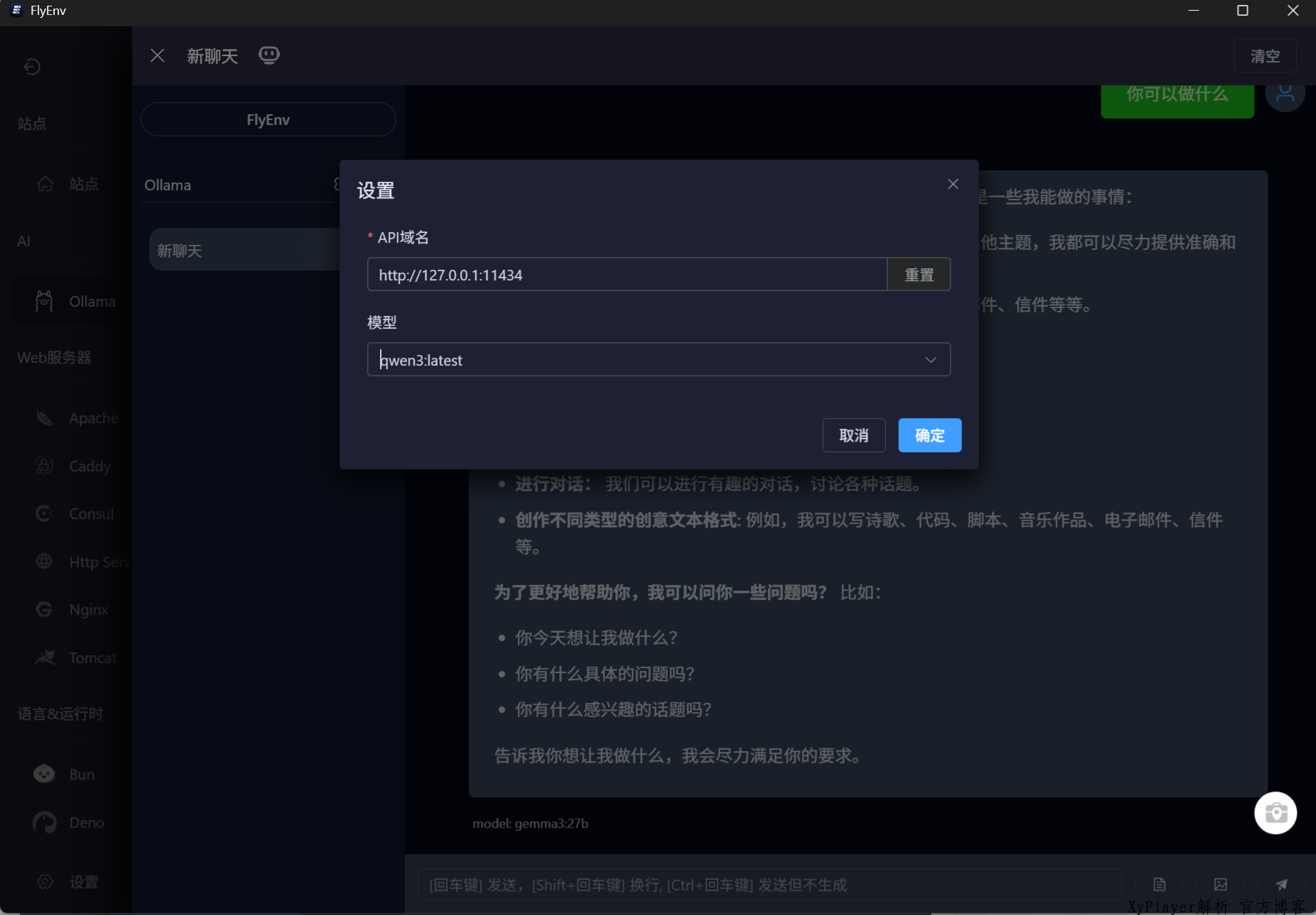1316x915 pixels.
Task: Click the document attach icon in chat bar
Action: (x=1159, y=884)
